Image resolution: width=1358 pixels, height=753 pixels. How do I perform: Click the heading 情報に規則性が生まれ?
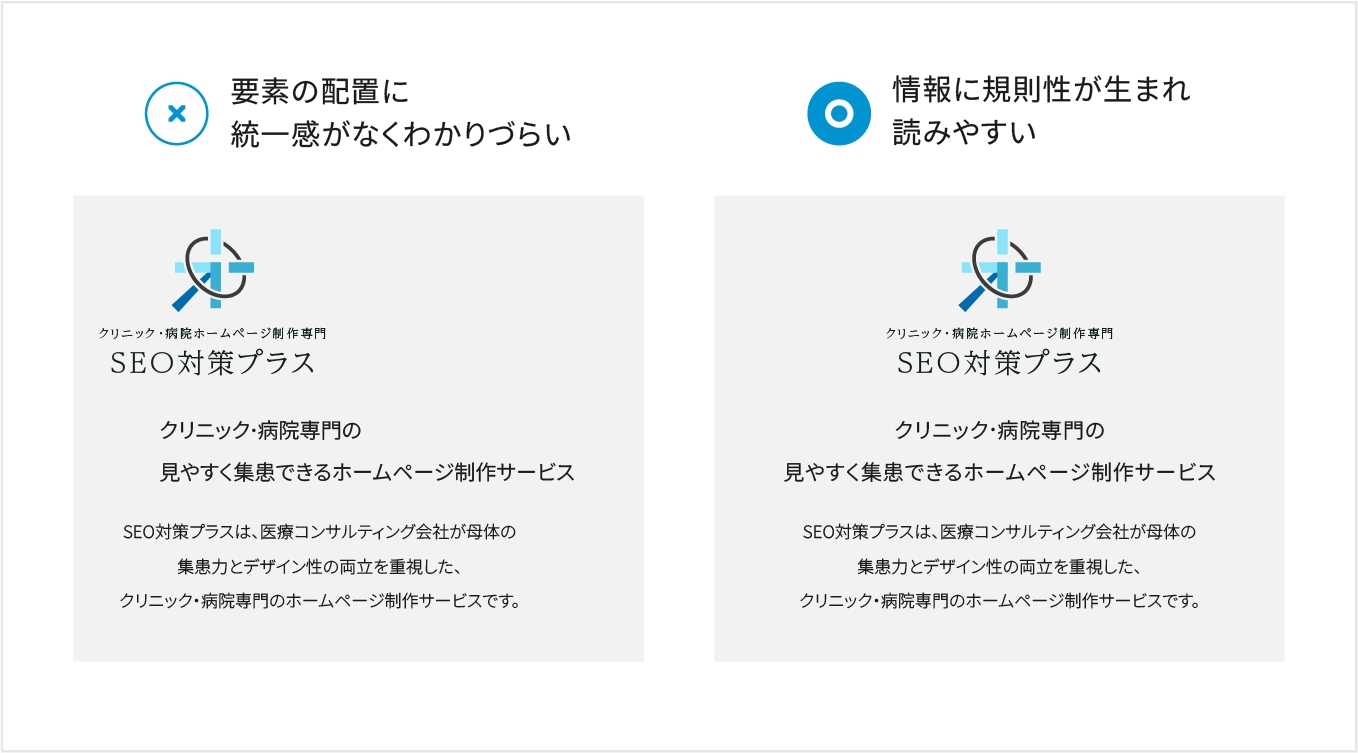[1042, 91]
